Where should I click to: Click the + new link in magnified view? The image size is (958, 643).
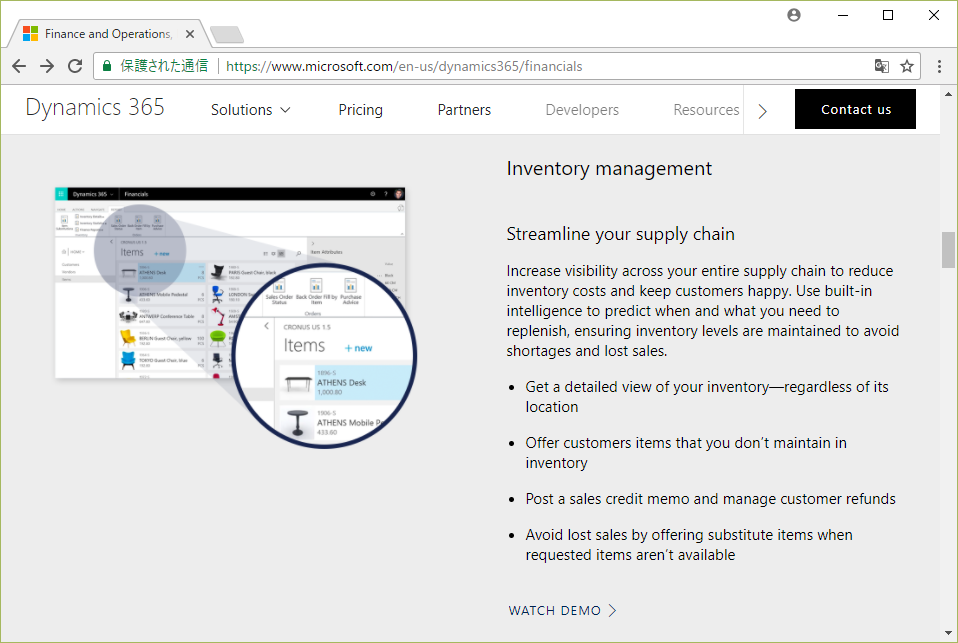tap(359, 348)
